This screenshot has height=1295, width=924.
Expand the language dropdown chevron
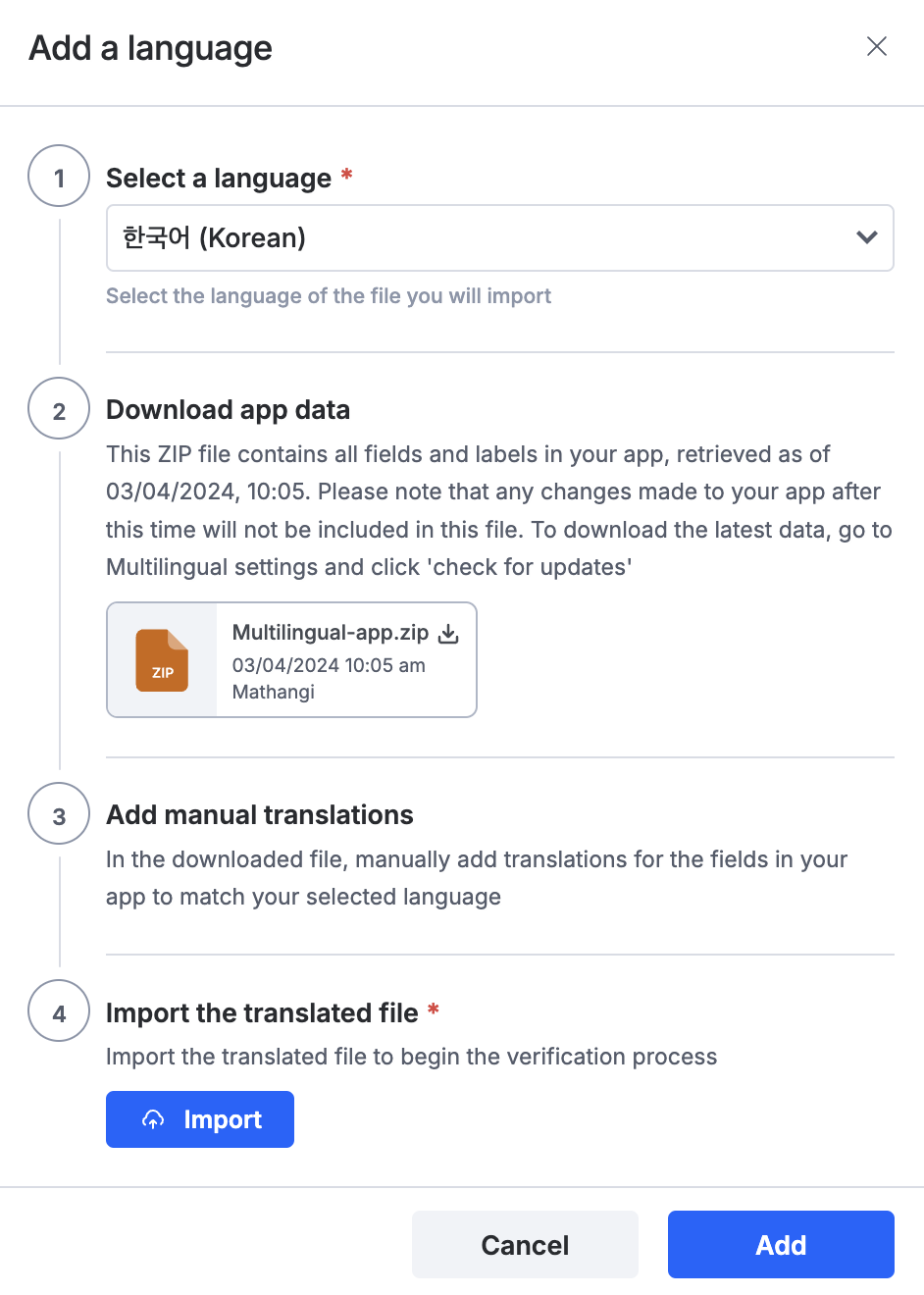(866, 237)
